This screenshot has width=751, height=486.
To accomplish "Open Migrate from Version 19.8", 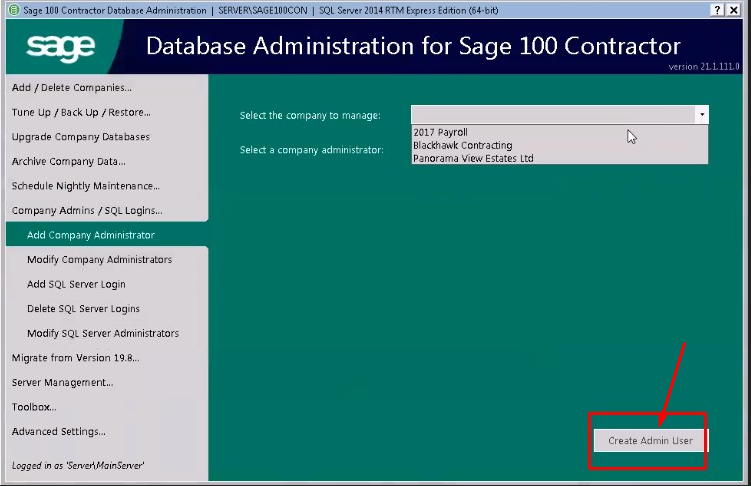I will (76, 358).
